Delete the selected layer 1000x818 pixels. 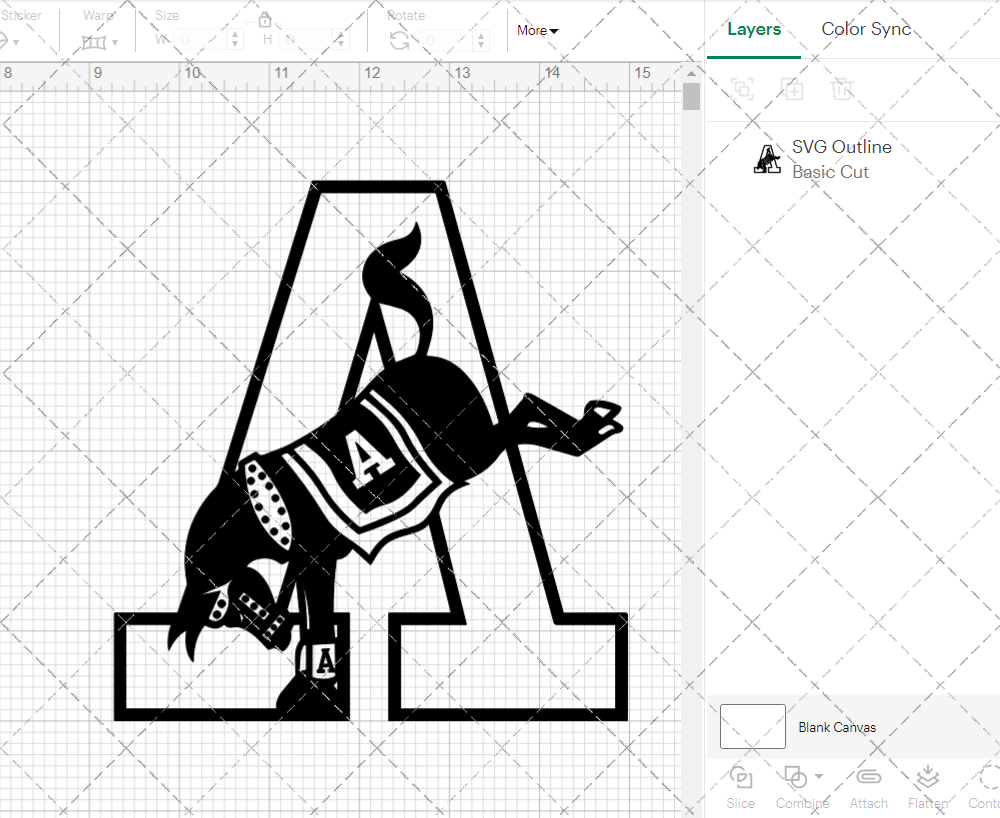coord(843,89)
